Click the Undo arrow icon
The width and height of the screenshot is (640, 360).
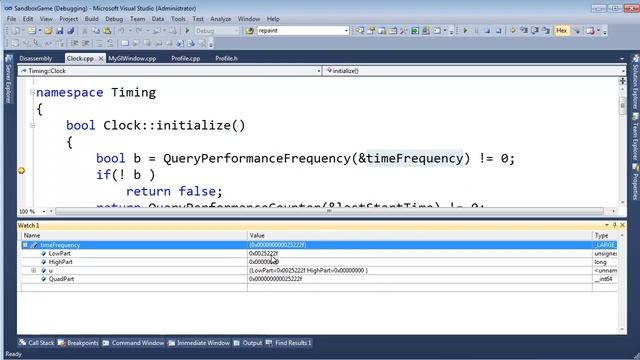pyautogui.click(x=121, y=31)
